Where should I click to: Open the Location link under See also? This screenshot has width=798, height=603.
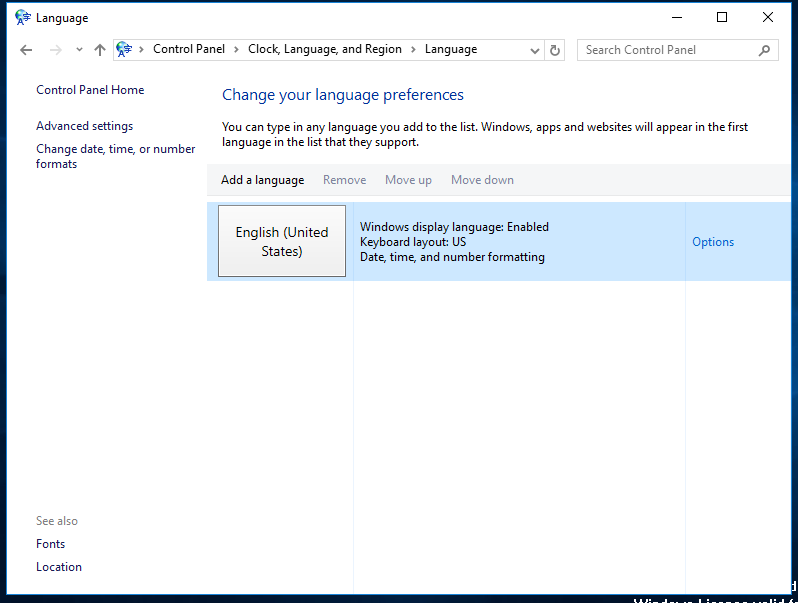[59, 567]
